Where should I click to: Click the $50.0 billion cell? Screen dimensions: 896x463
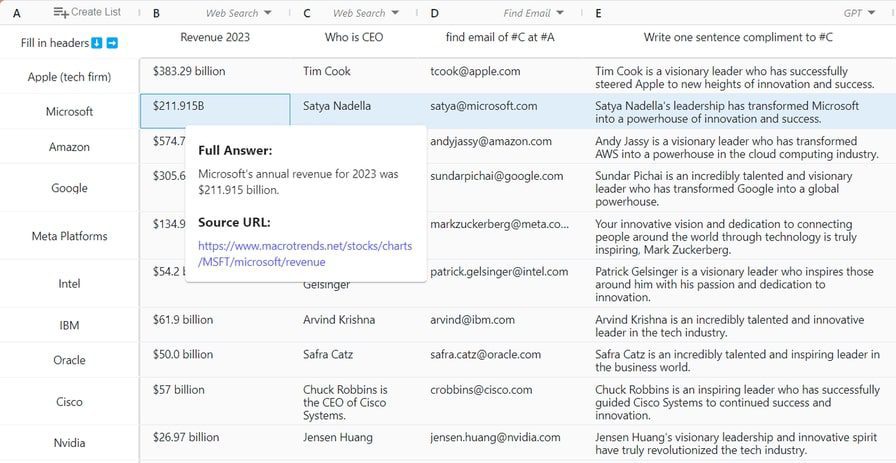pyautogui.click(x=215, y=360)
